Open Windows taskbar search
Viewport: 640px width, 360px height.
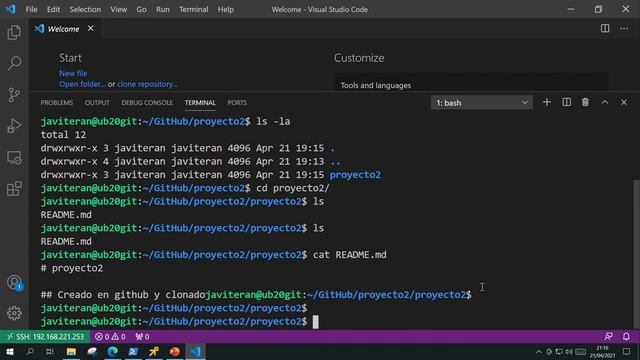pos(30,351)
